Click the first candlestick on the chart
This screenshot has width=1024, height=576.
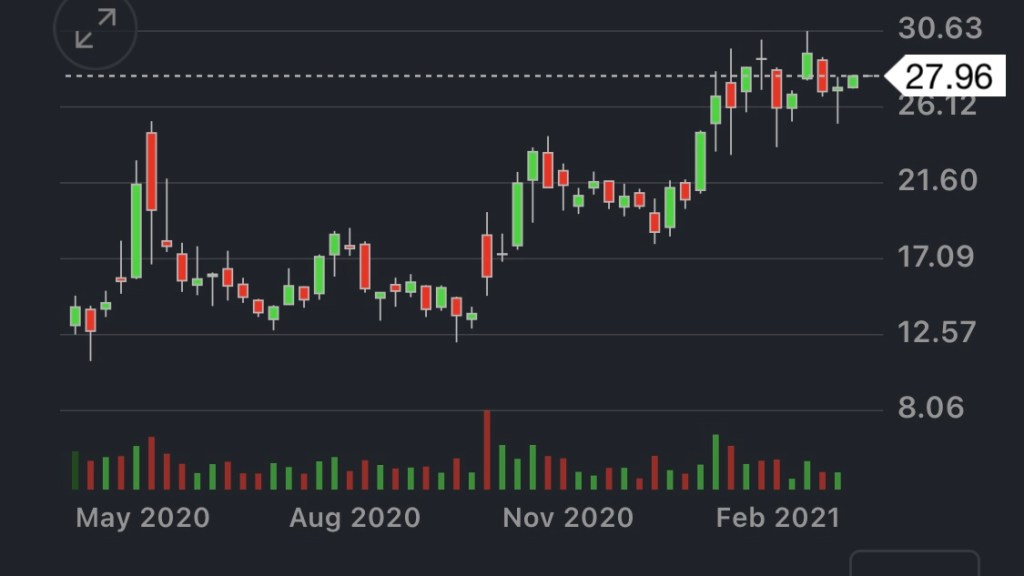point(75,316)
